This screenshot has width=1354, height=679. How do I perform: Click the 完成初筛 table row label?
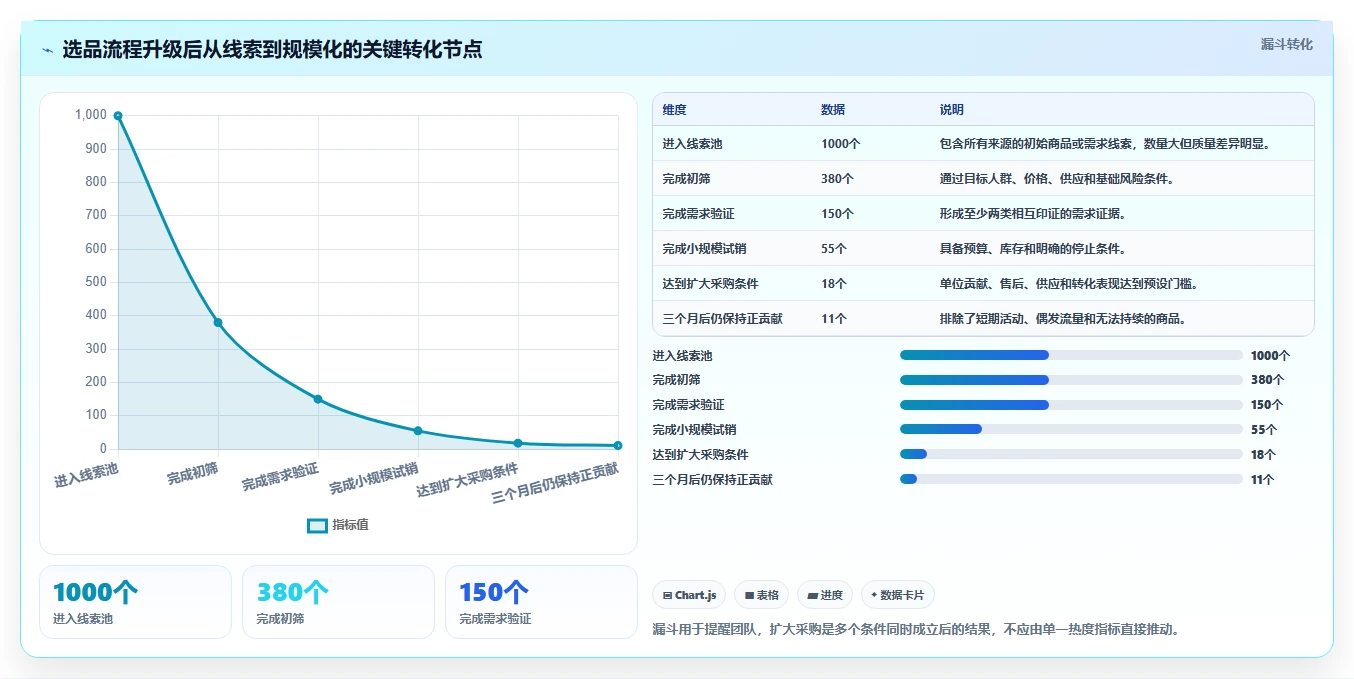pyautogui.click(x=686, y=179)
